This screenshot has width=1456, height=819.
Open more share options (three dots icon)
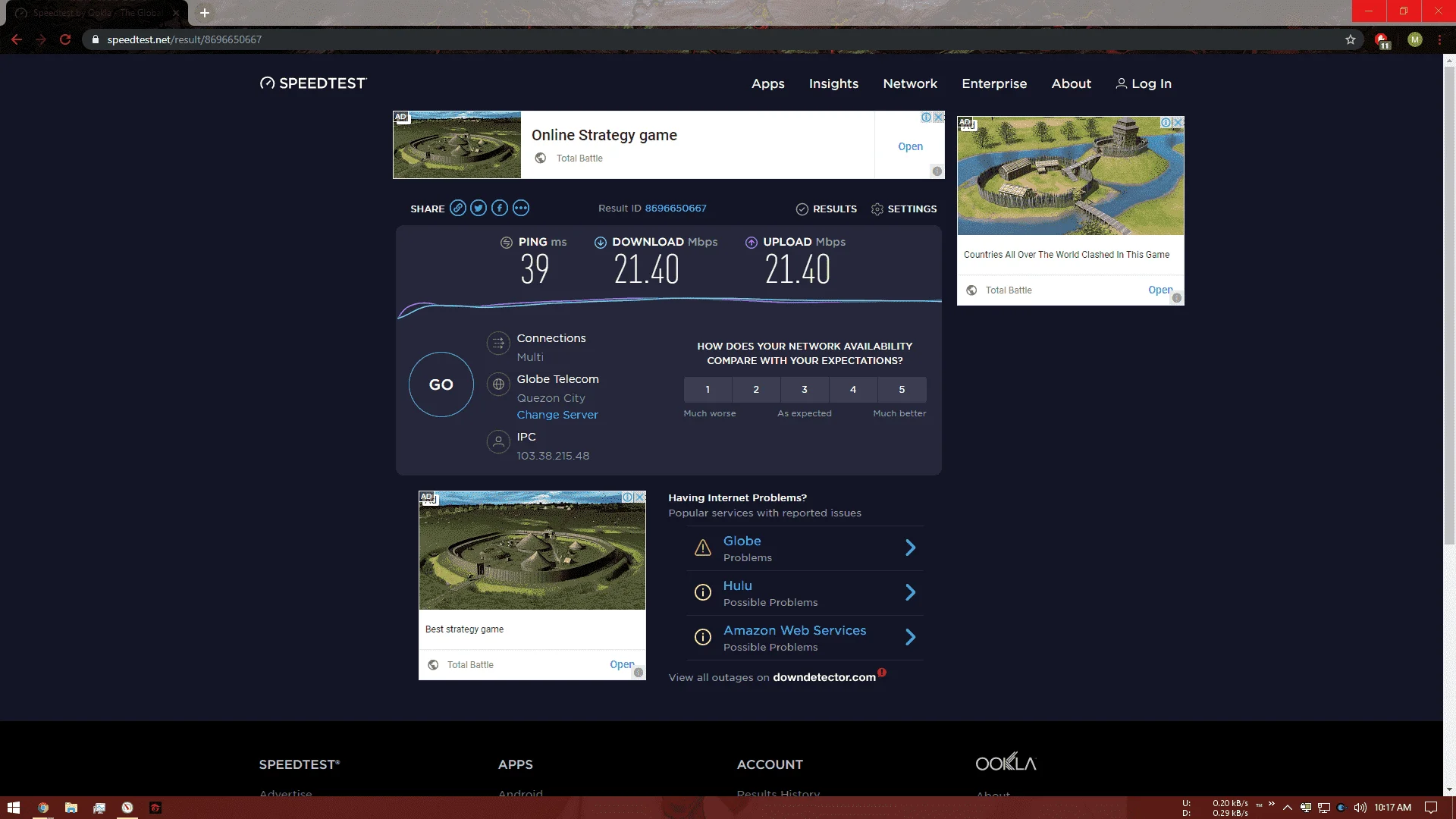(x=521, y=208)
